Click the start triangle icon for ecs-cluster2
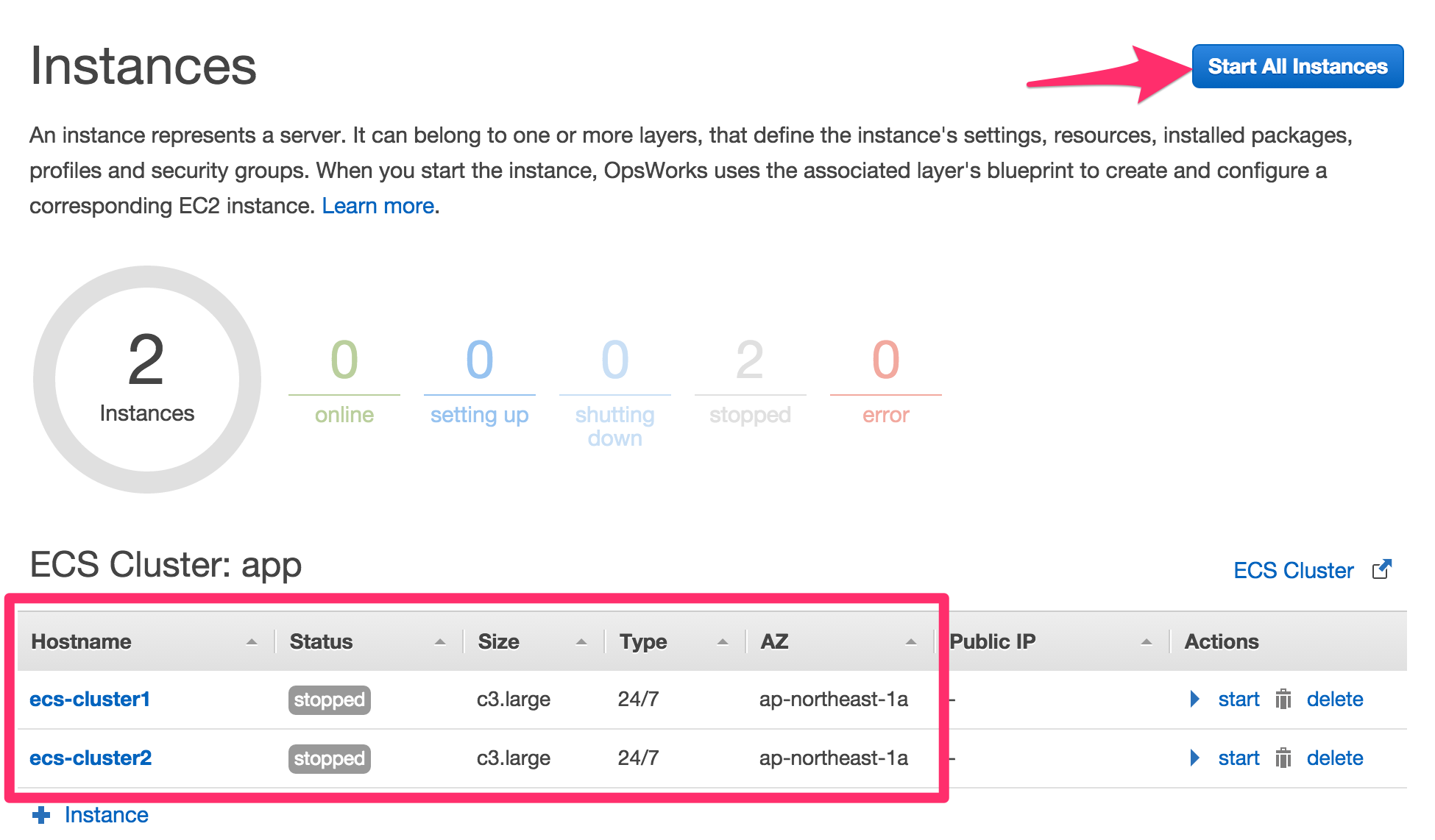The width and height of the screenshot is (1435, 840). (1194, 758)
